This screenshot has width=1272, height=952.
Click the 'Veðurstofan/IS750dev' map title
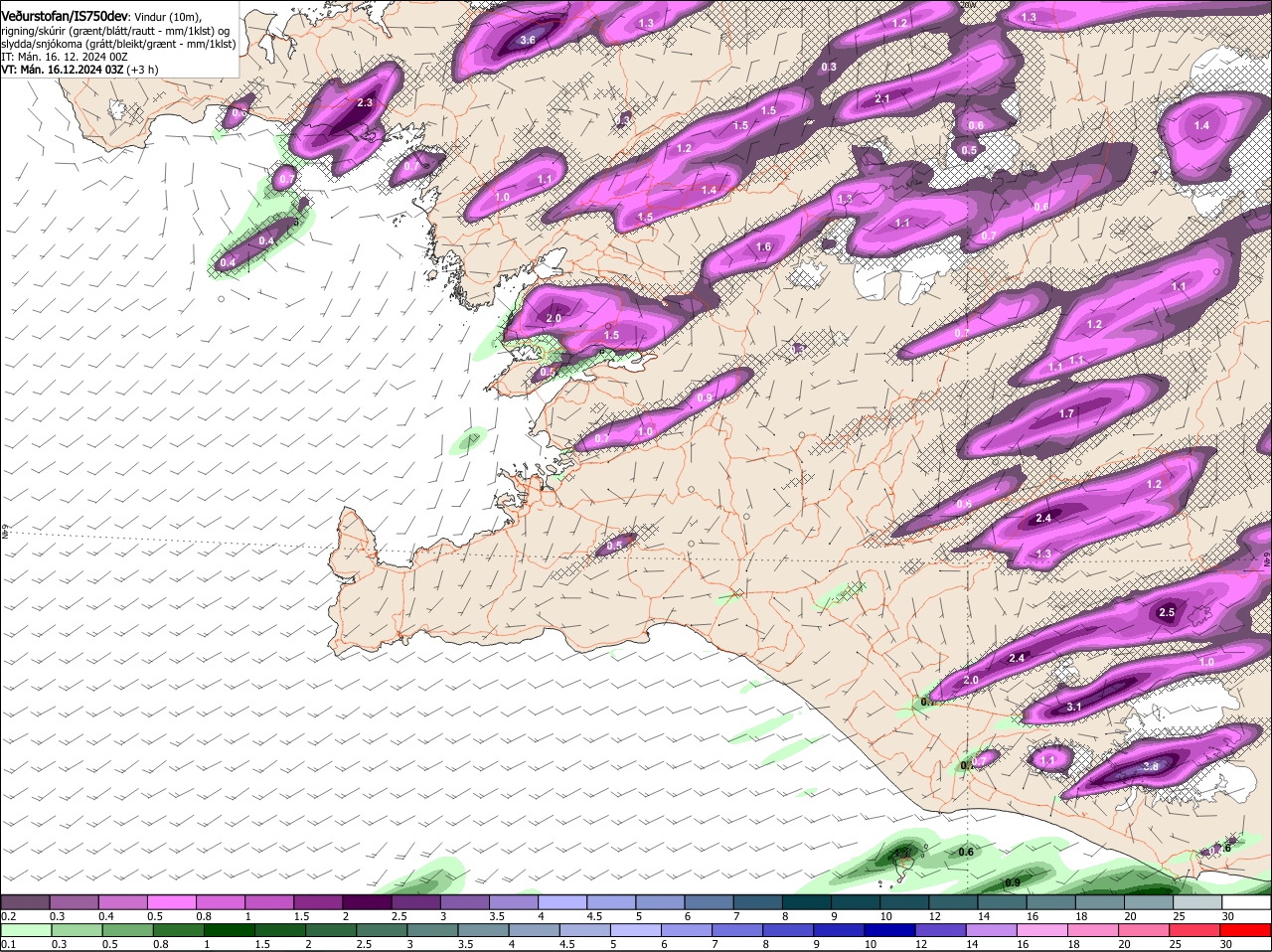[x=65, y=16]
